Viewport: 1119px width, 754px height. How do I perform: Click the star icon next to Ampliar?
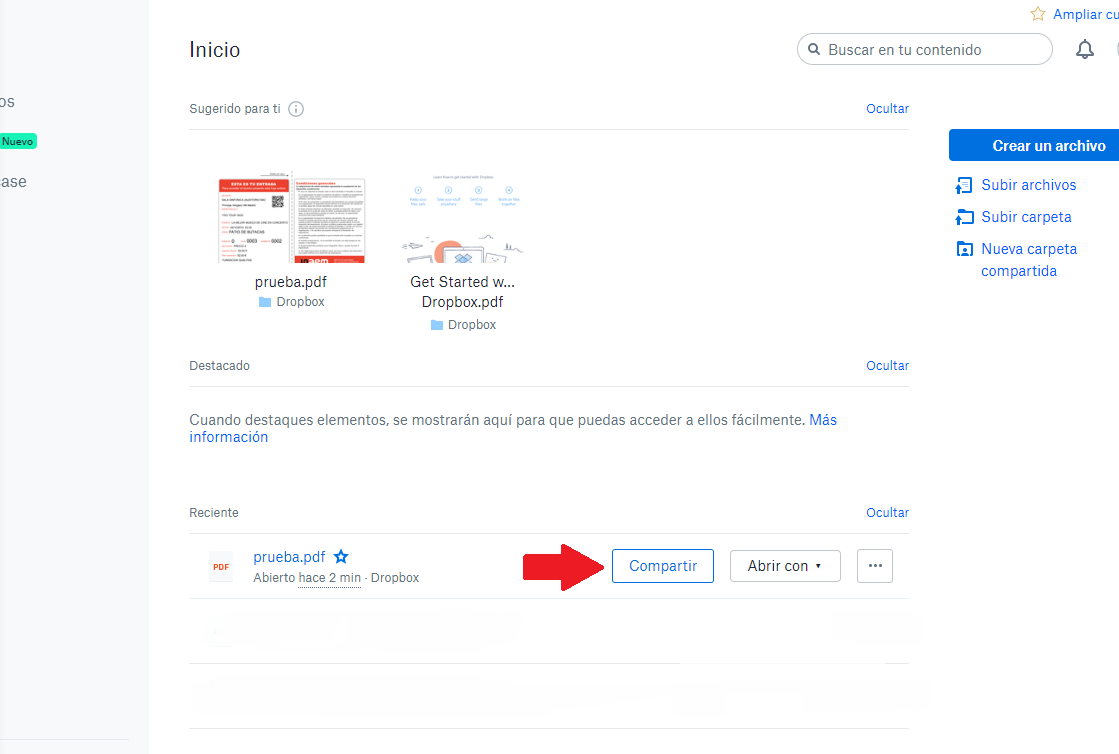[x=1038, y=14]
